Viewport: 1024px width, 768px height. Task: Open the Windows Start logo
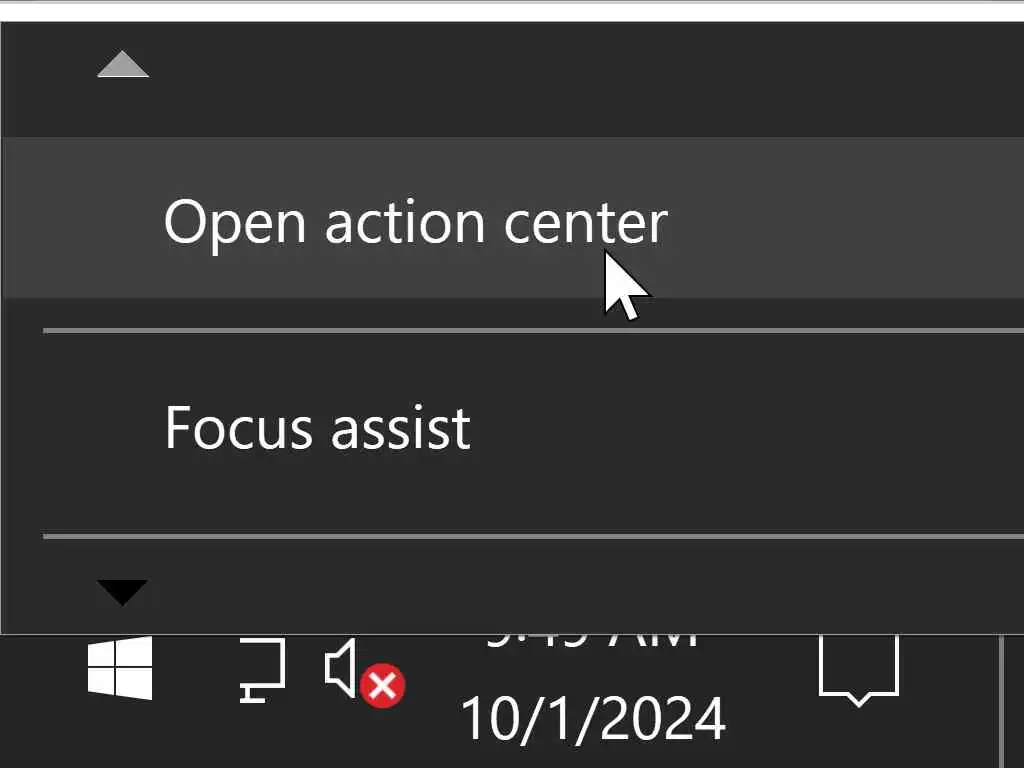[120, 668]
